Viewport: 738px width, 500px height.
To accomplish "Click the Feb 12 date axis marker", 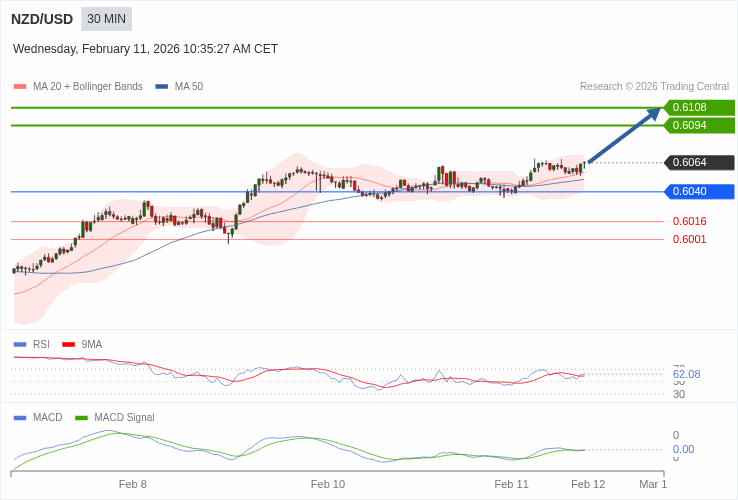I will [x=588, y=484].
